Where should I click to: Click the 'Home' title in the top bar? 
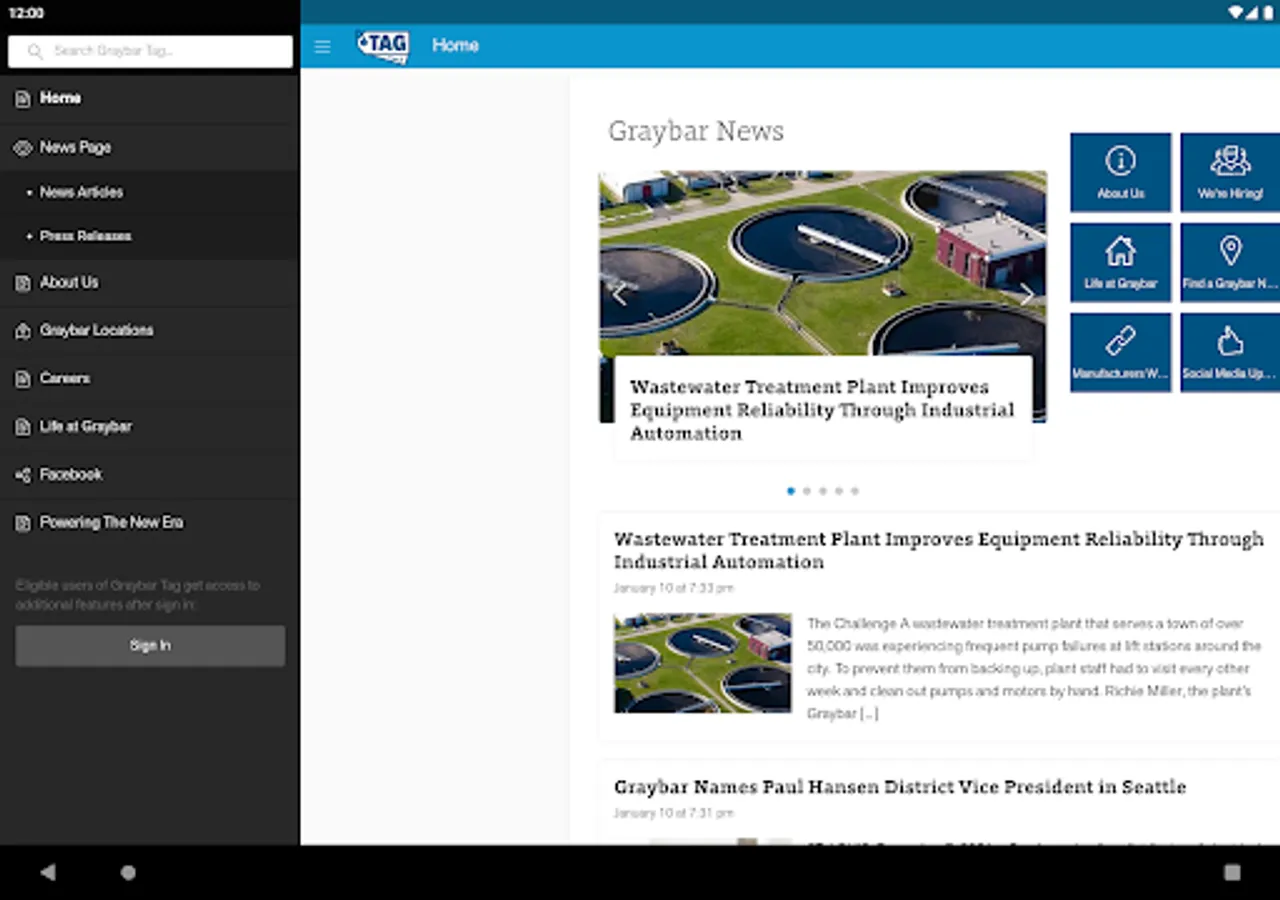(x=455, y=46)
